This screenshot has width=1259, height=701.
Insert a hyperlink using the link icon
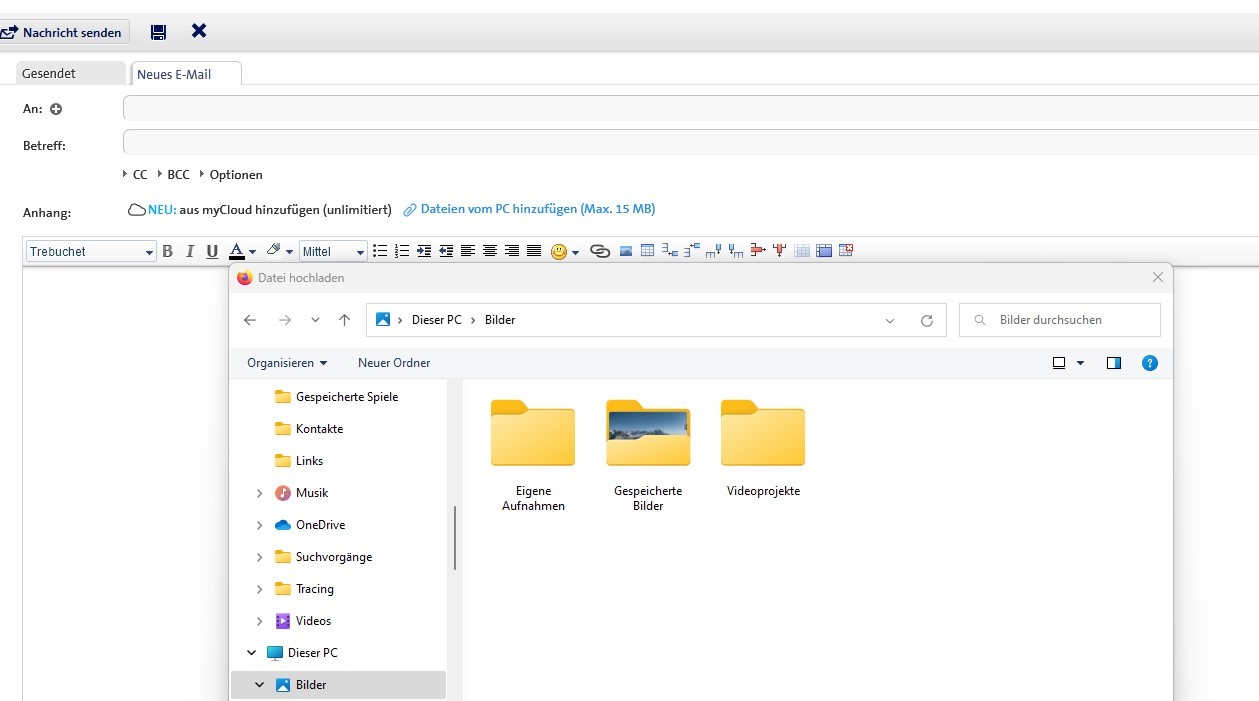tap(600, 251)
